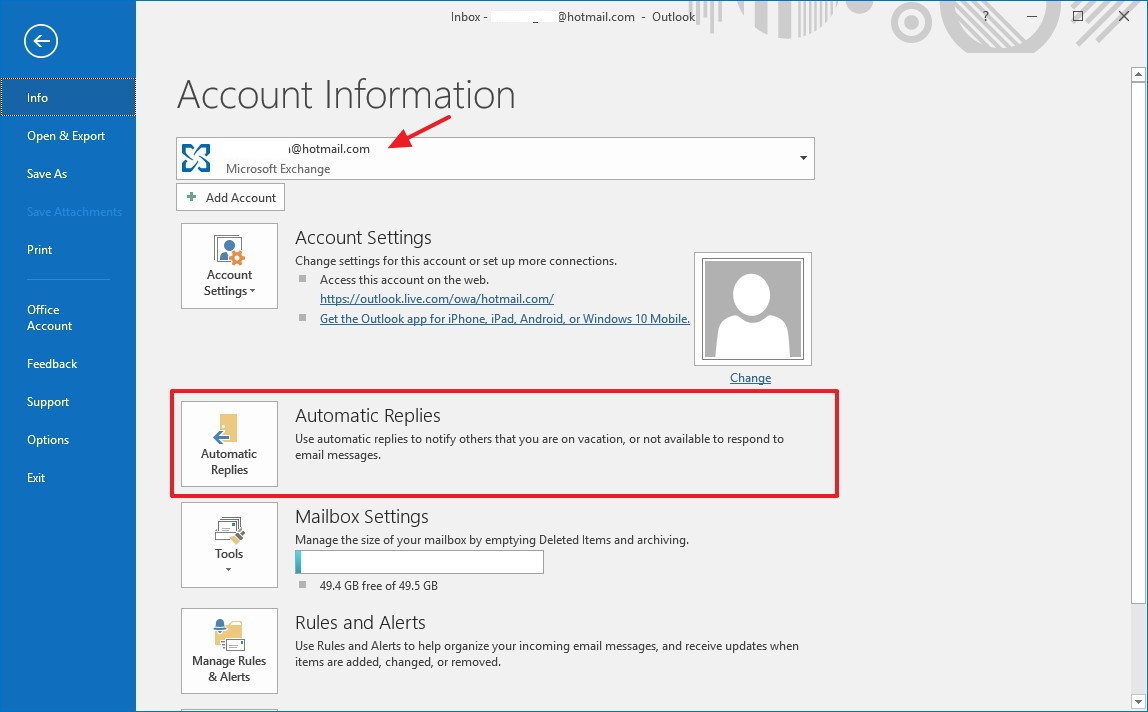1148x712 pixels.
Task: Open the Mailbox Tools dropdown button
Action: (229, 545)
